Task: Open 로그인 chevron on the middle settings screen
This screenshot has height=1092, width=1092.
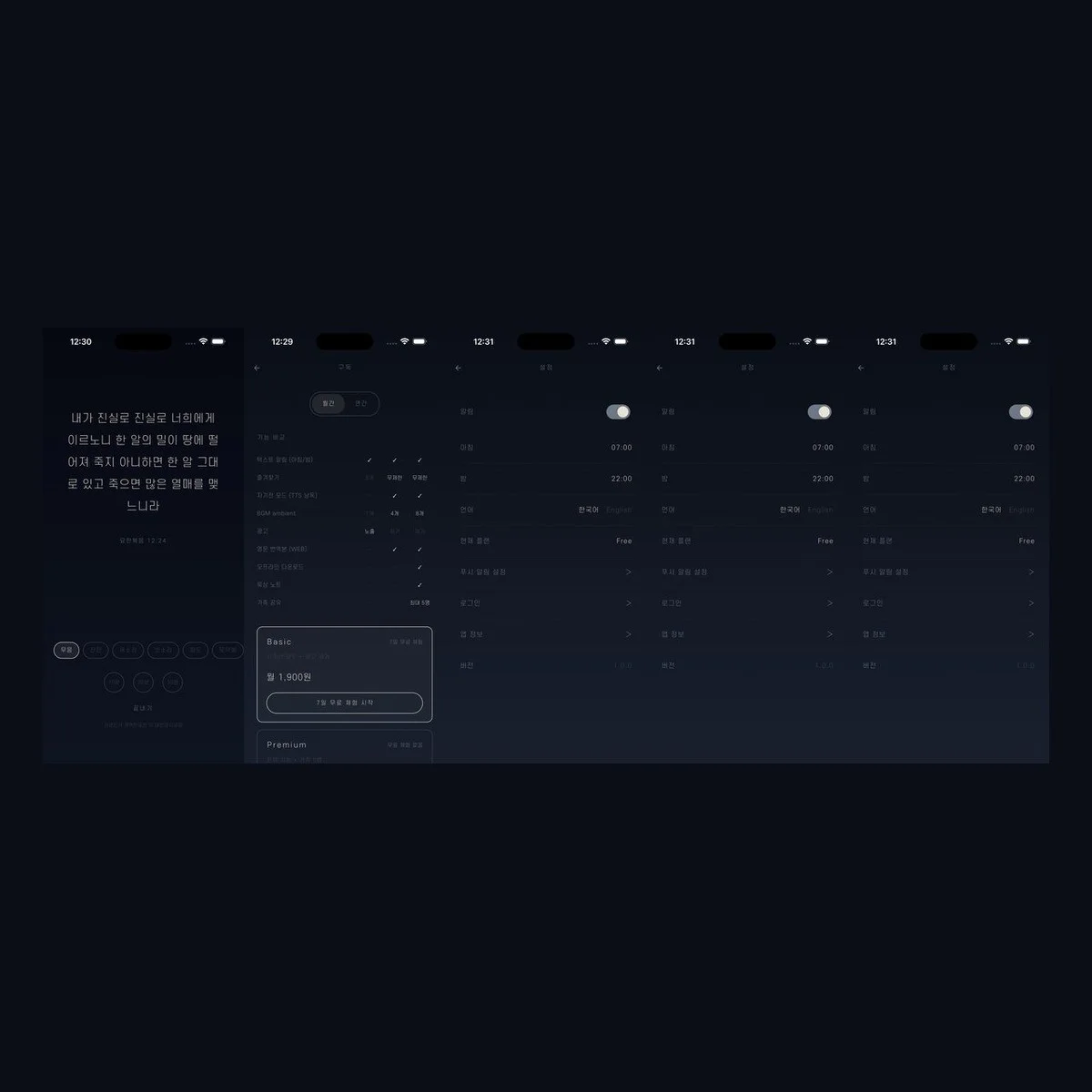Action: coord(829,603)
